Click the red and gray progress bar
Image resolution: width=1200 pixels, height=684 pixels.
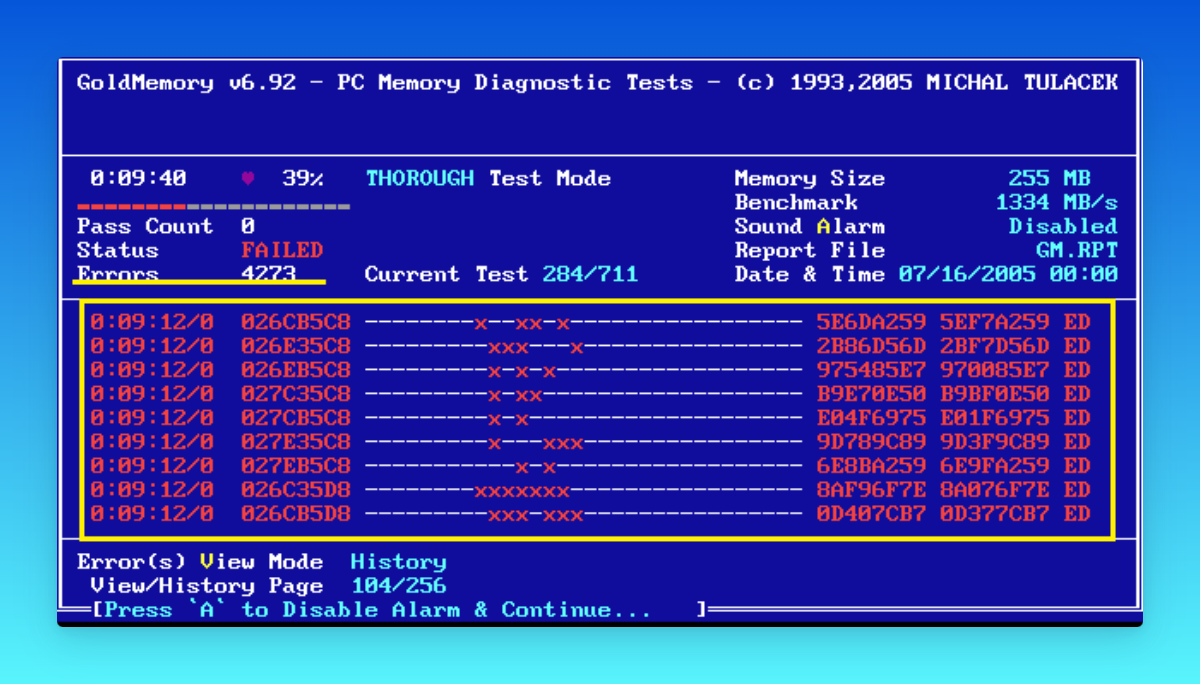[214, 207]
